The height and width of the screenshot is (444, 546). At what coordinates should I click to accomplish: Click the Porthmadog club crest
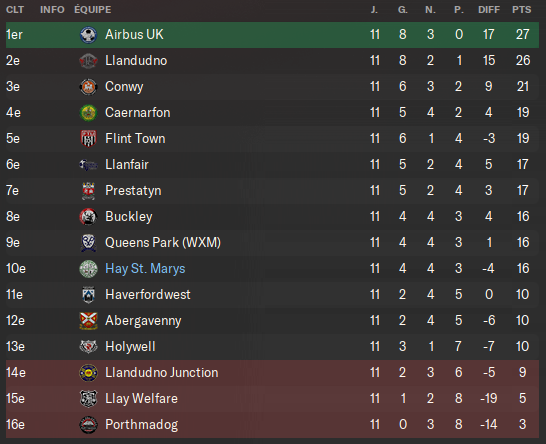point(88,425)
